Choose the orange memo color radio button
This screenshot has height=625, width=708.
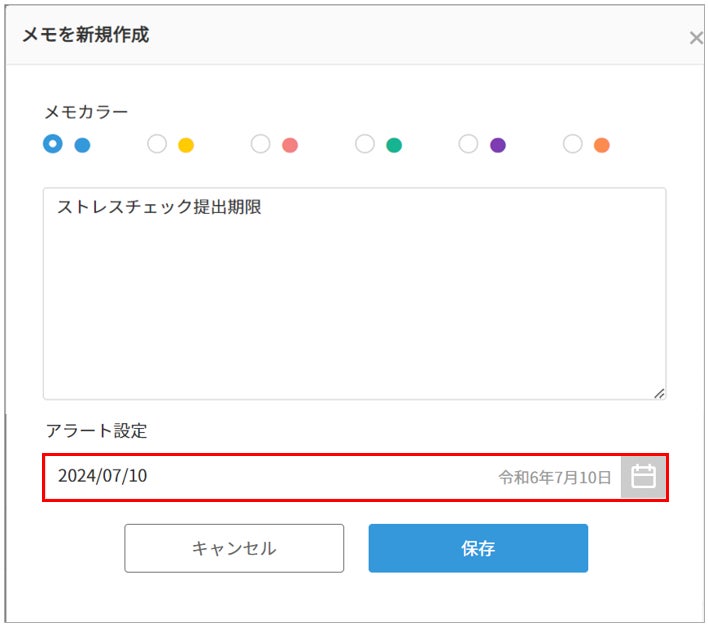[x=572, y=144]
